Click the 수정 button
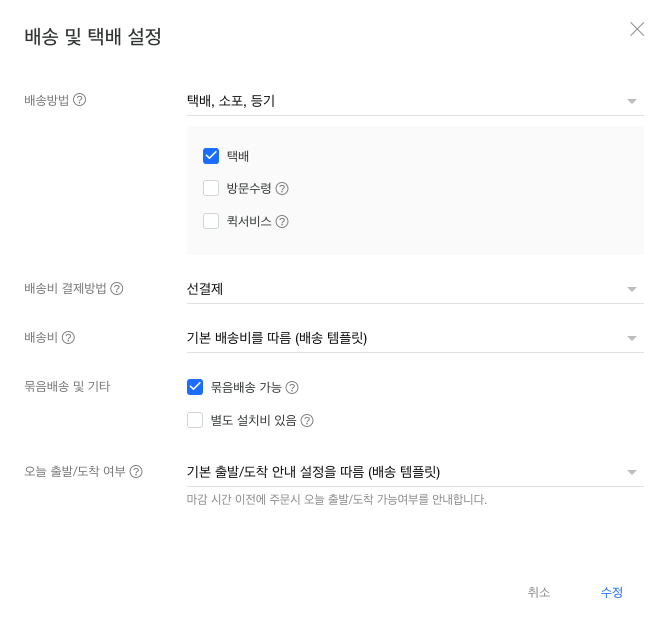Image resolution: width=668 pixels, height=620 pixels. click(612, 592)
